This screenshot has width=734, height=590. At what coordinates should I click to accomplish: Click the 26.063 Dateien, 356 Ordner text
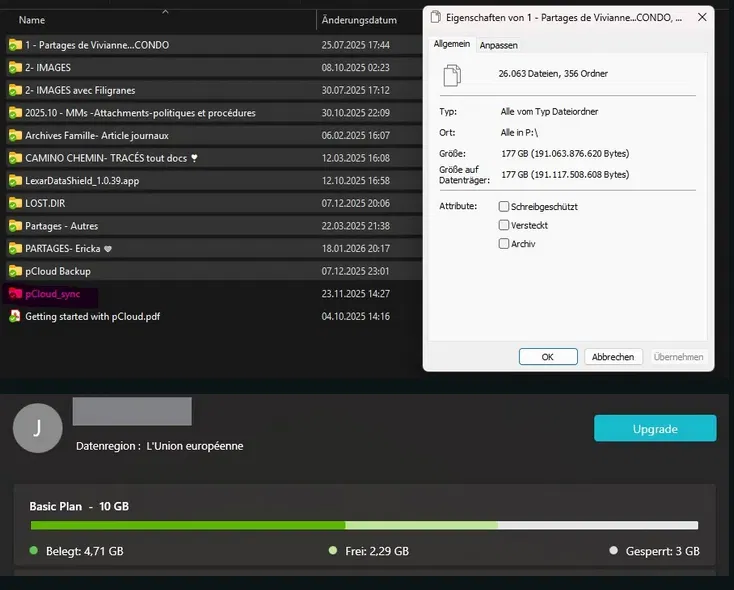point(553,74)
